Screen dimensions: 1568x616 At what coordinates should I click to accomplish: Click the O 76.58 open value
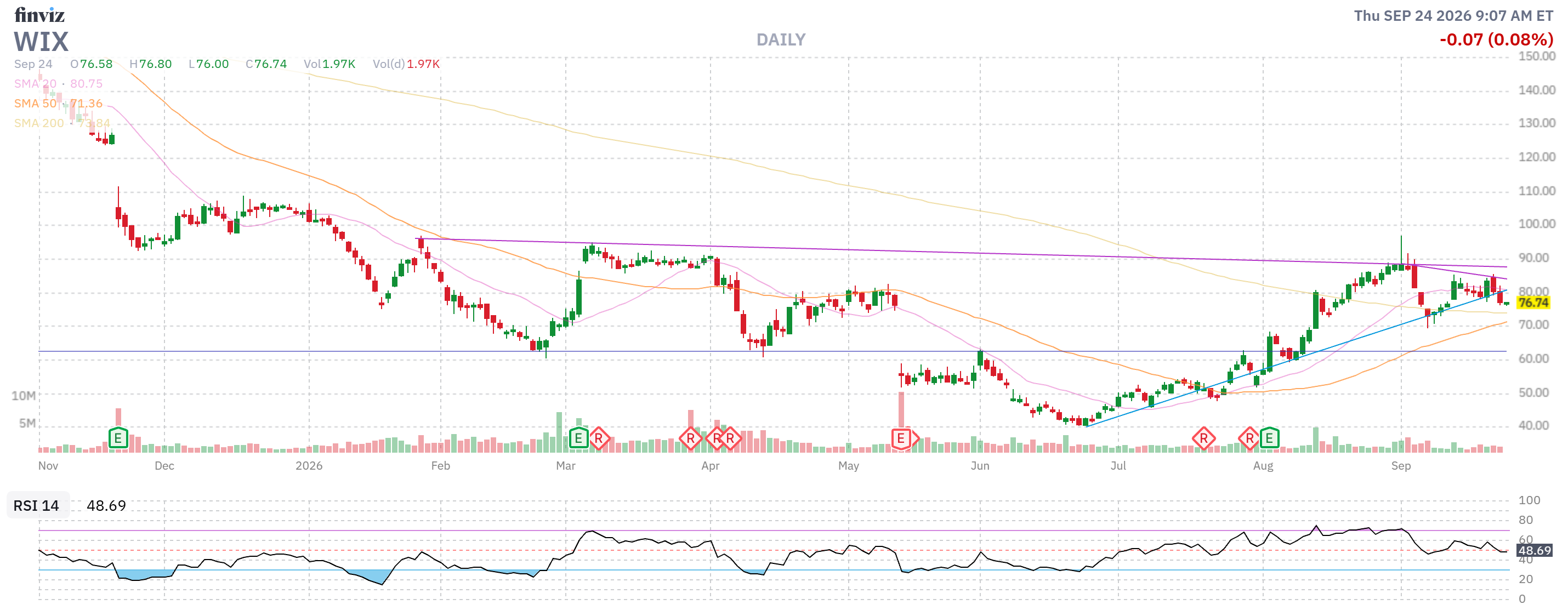[92, 64]
